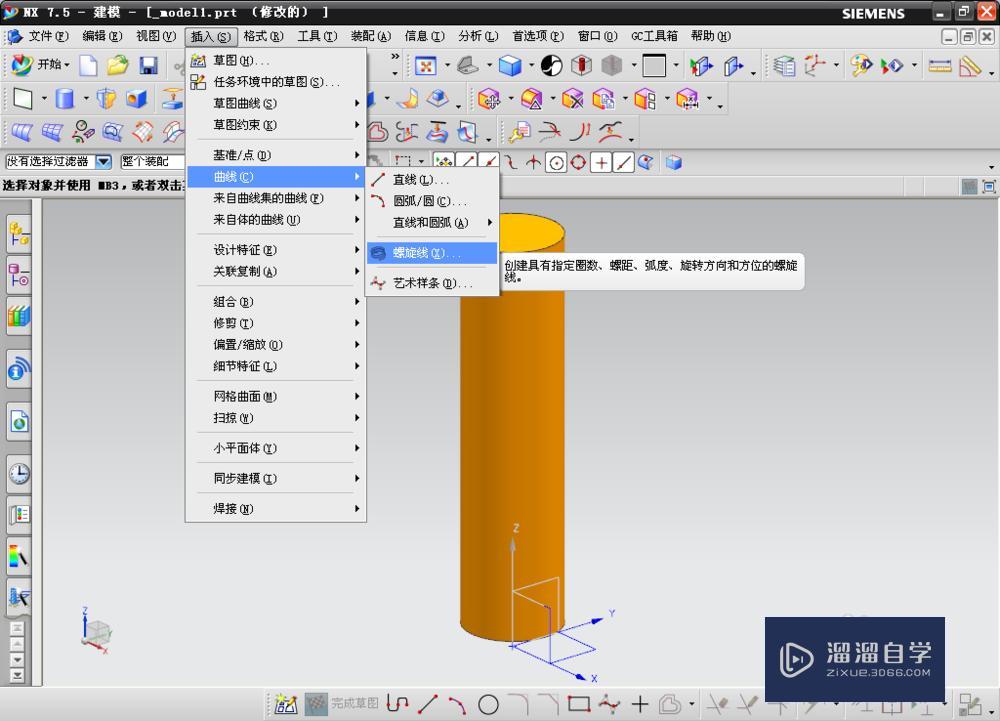Choose 艺术样条(D)... from the curve submenu
Image resolution: width=1000 pixels, height=721 pixels.
pyautogui.click(x=432, y=283)
